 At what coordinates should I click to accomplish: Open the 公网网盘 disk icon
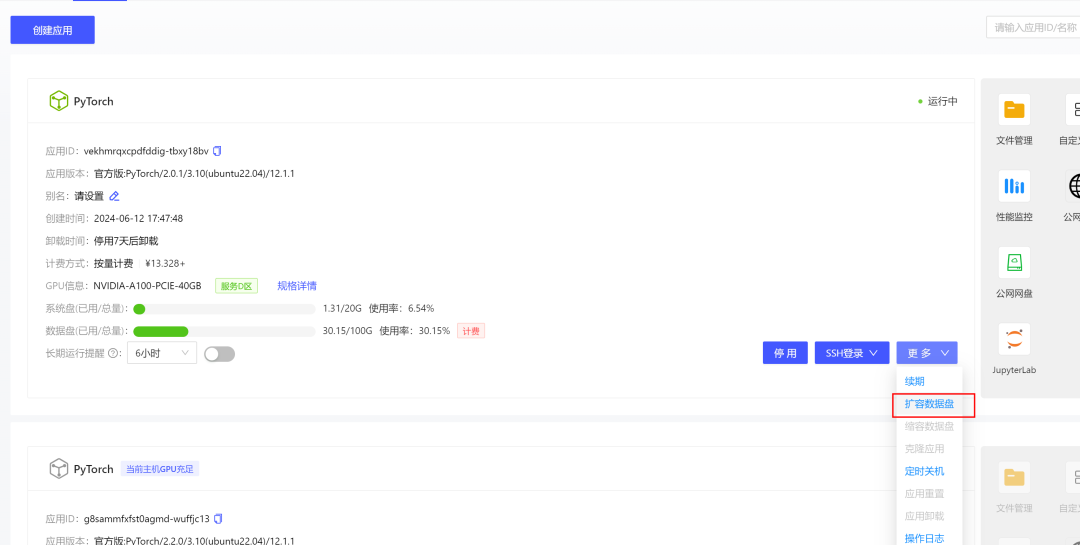(x=1014, y=263)
